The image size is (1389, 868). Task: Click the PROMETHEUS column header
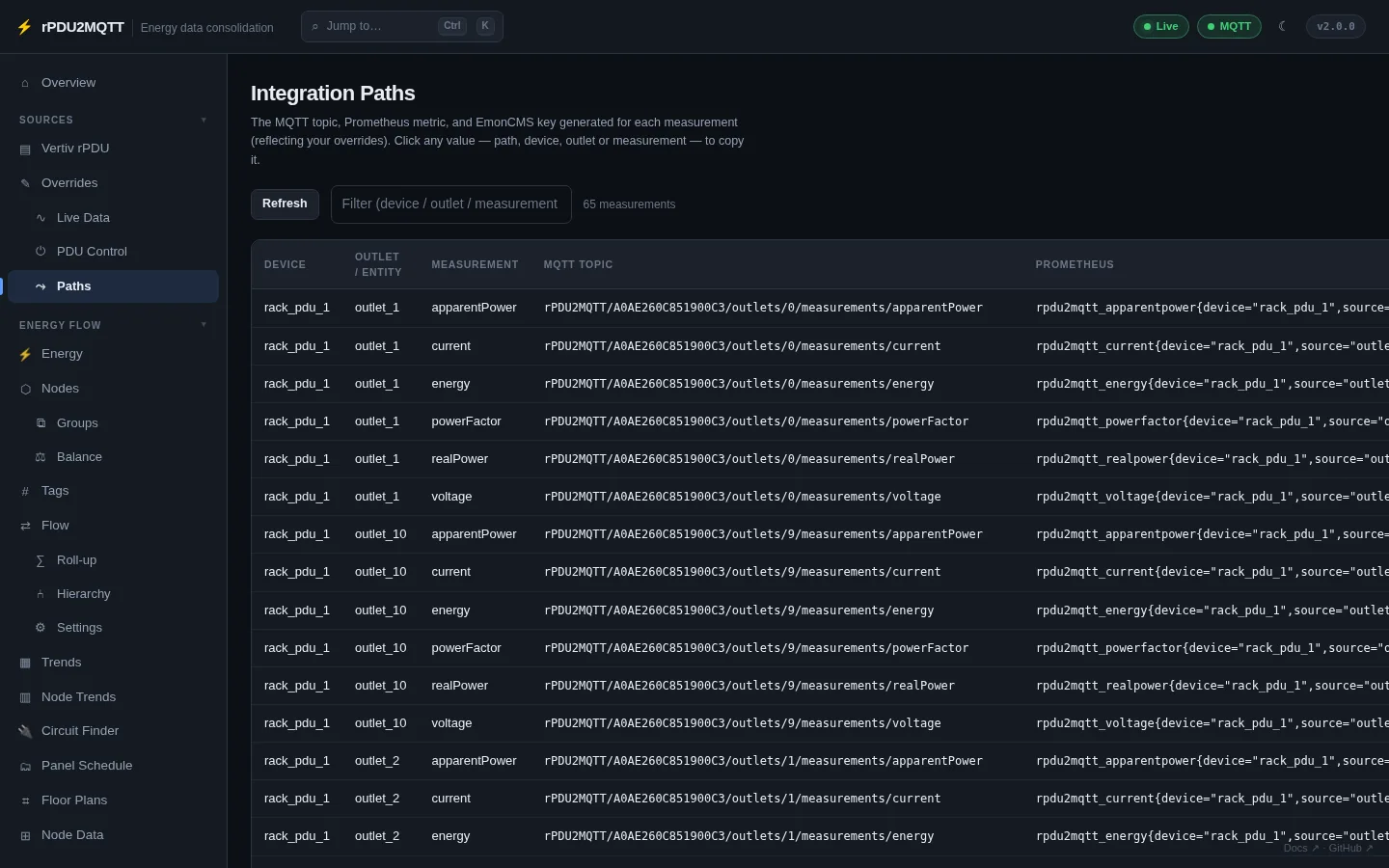pos(1075,264)
